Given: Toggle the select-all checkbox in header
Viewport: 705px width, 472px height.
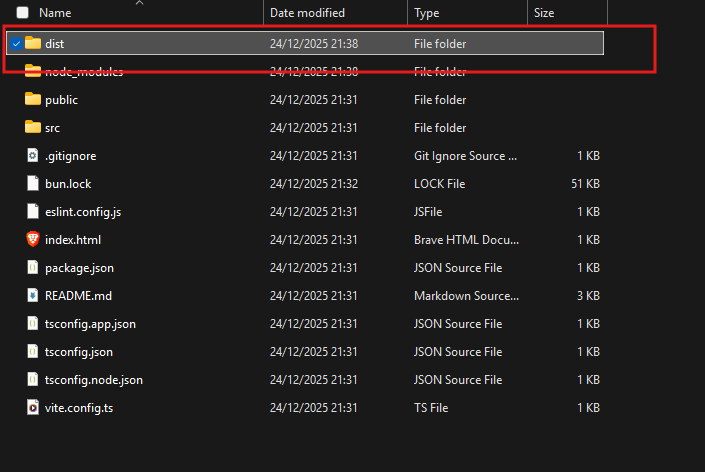Looking at the screenshot, I should [x=22, y=13].
